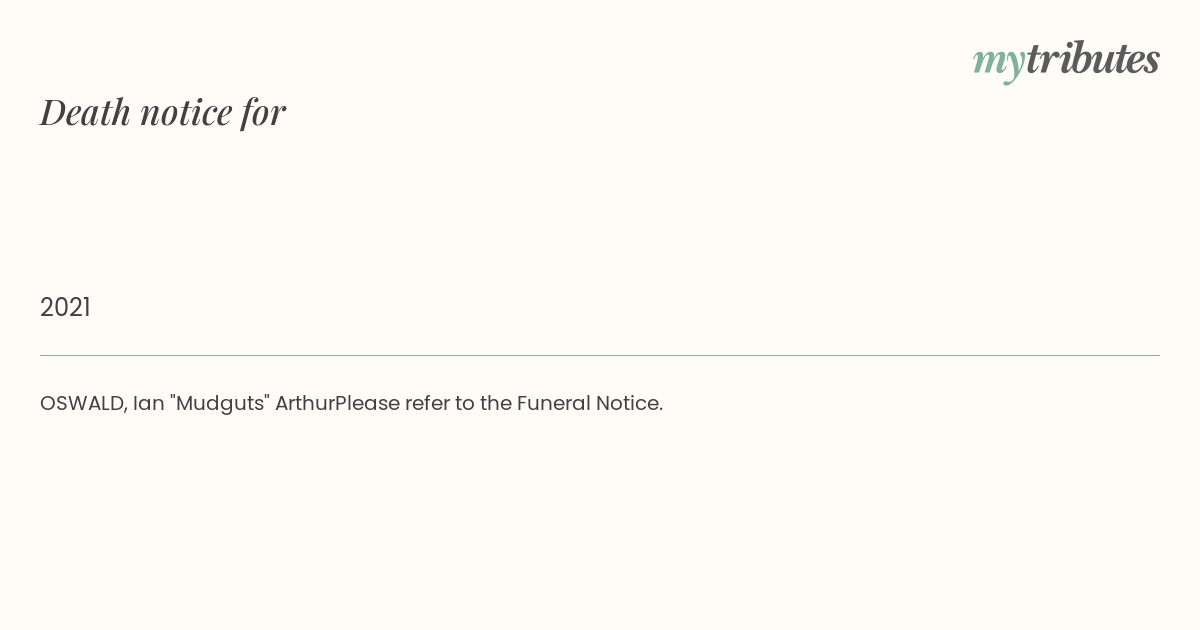Image resolution: width=1200 pixels, height=630 pixels.
Task: Click the surname OSWALD
Action: 81,403
